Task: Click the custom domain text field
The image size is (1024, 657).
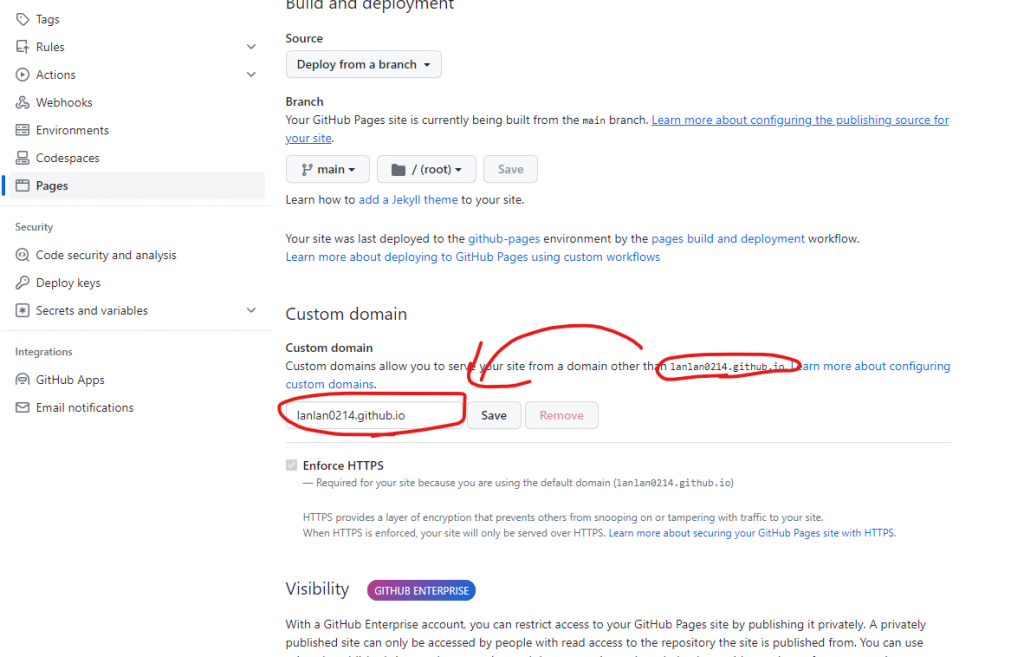Action: tap(375, 415)
